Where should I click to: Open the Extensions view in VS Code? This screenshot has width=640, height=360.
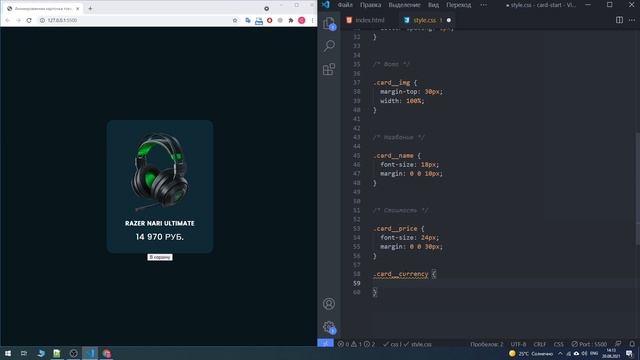329,69
